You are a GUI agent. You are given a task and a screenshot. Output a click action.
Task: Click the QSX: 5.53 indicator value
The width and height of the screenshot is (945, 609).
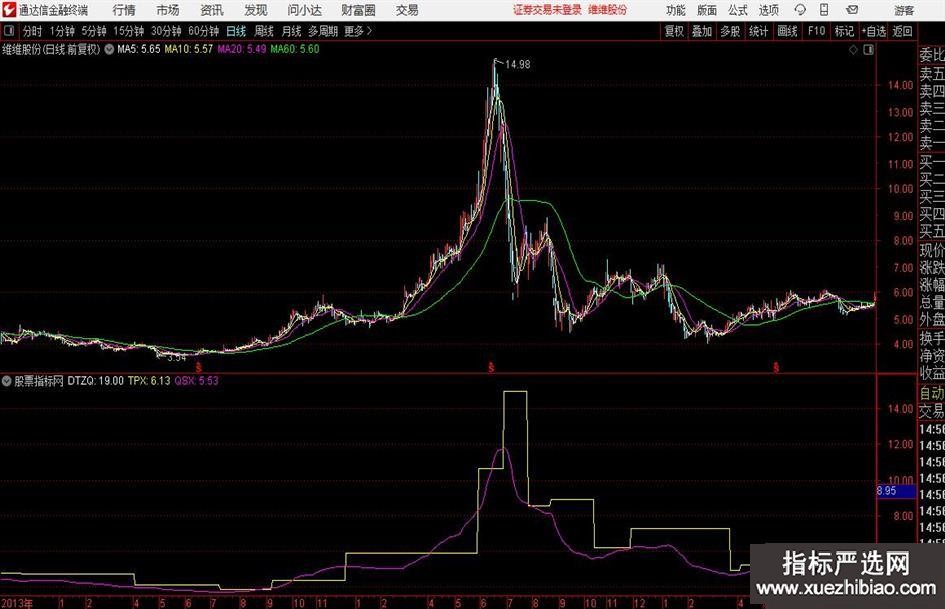[x=196, y=381]
